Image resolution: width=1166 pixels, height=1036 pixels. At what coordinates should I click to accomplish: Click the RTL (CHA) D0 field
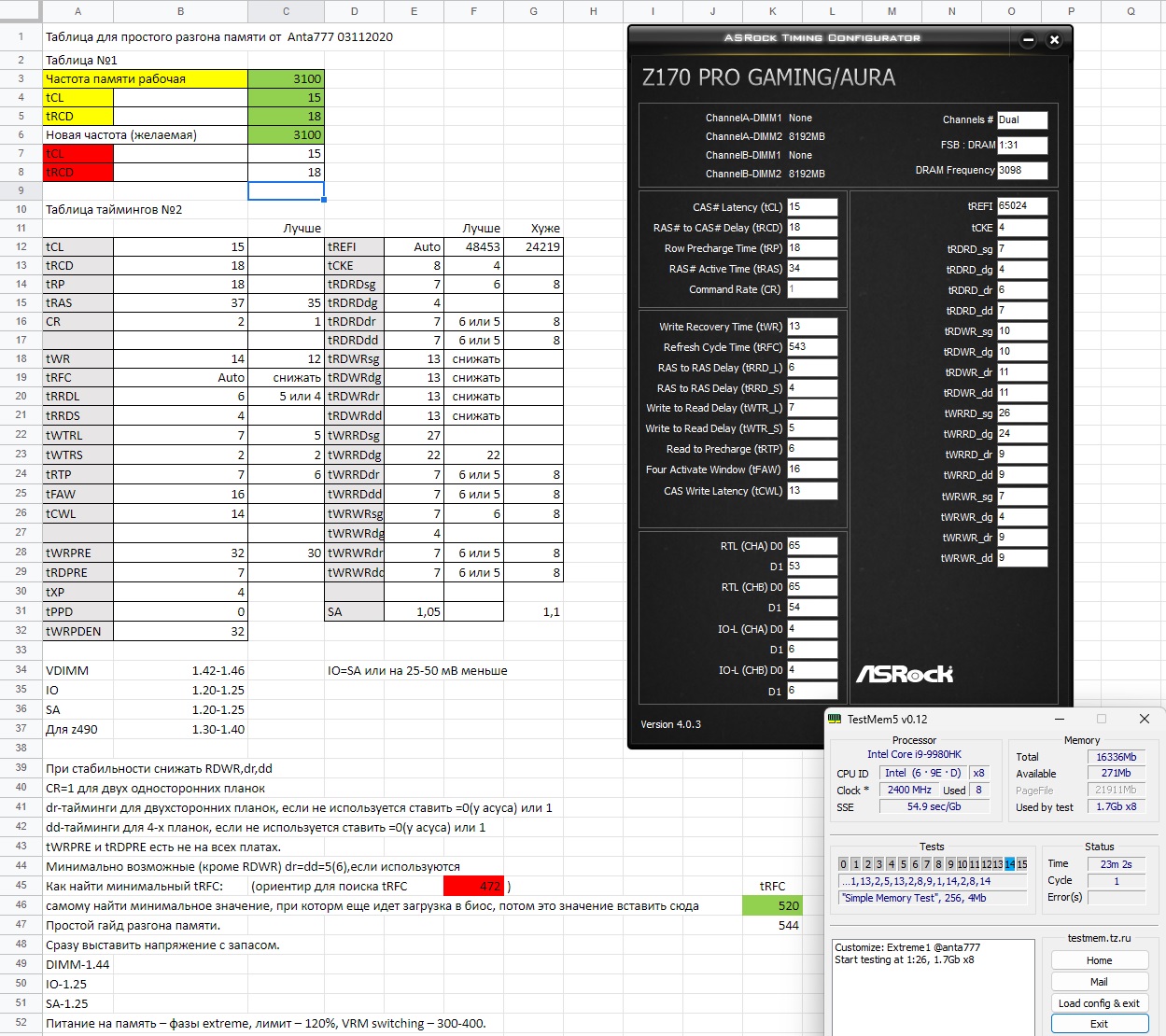812,546
